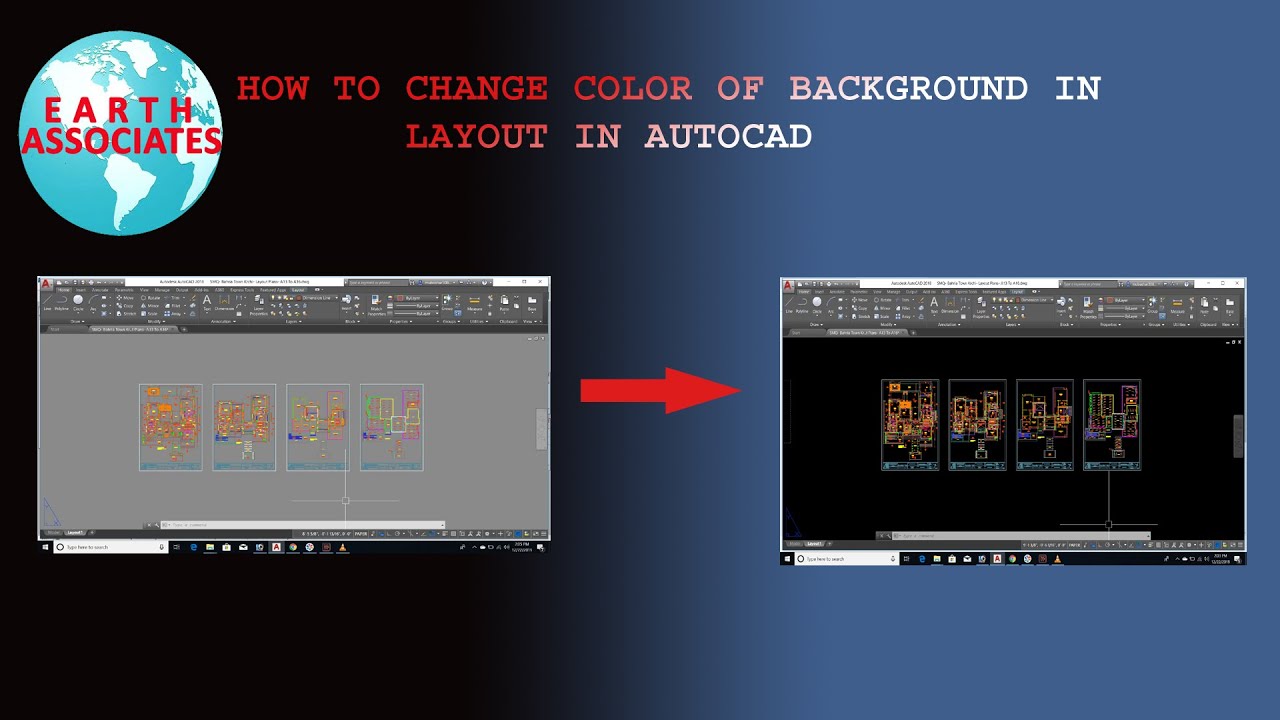Click the command line input in gray-background window
The height and width of the screenshot is (720, 1280).
(302, 525)
